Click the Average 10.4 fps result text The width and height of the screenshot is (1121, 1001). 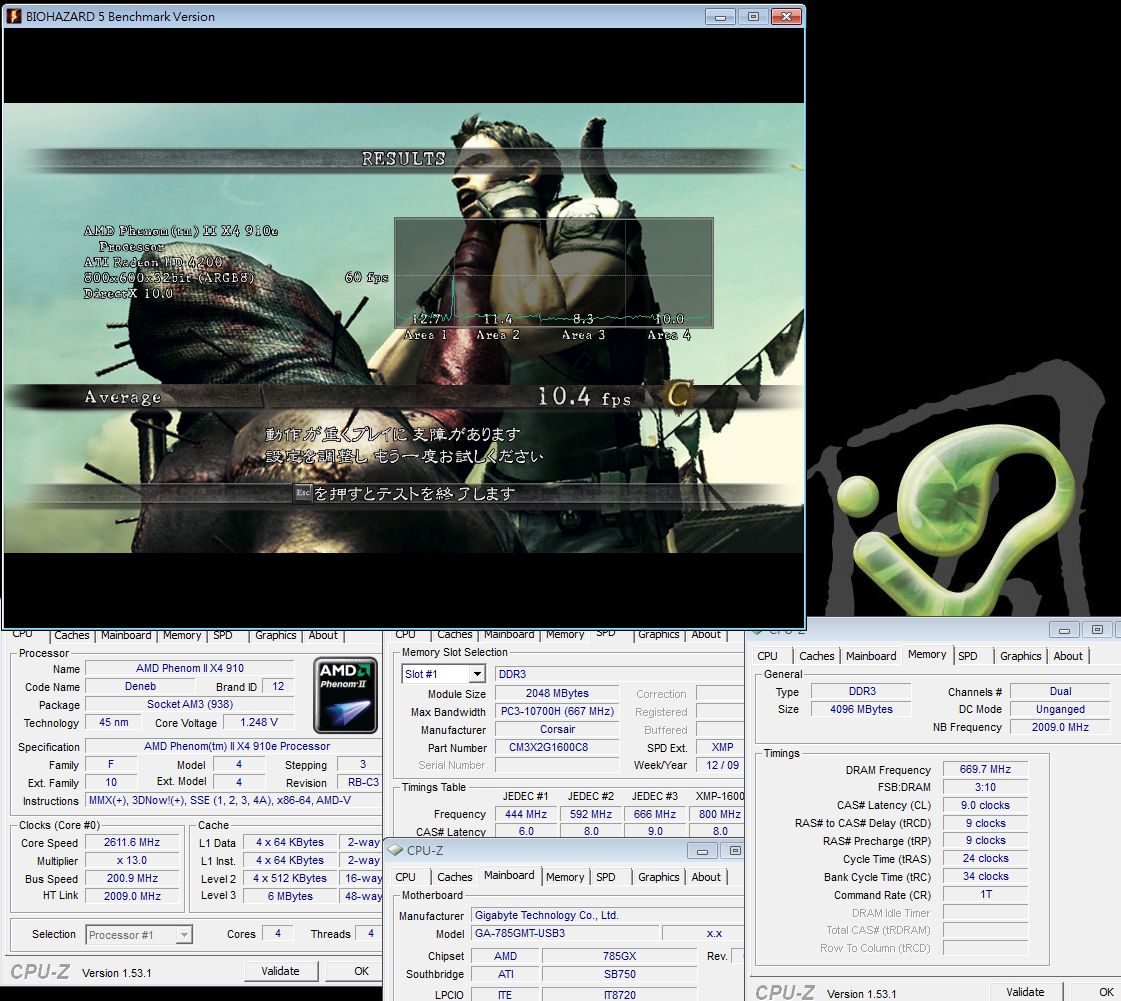(x=584, y=397)
